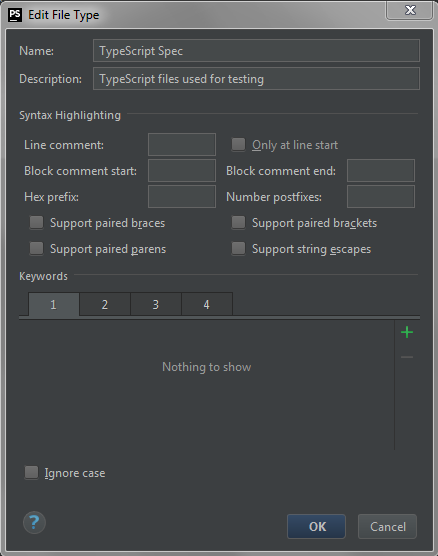This screenshot has width=438, height=556.
Task: Click the green plus add keyword icon
Action: (407, 332)
